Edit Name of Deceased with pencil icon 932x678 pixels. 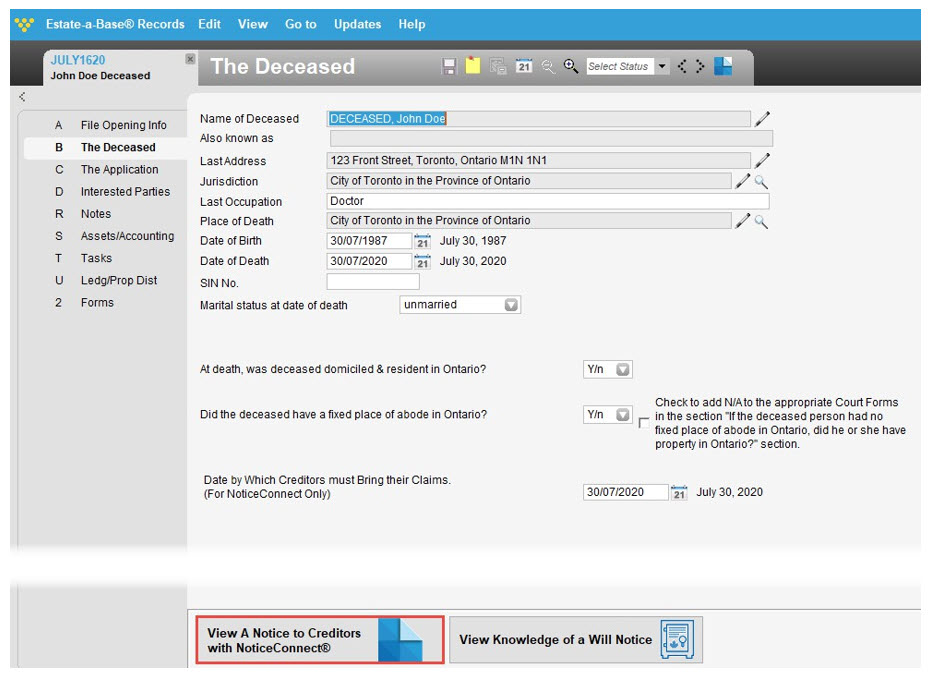pyautogui.click(x=762, y=119)
